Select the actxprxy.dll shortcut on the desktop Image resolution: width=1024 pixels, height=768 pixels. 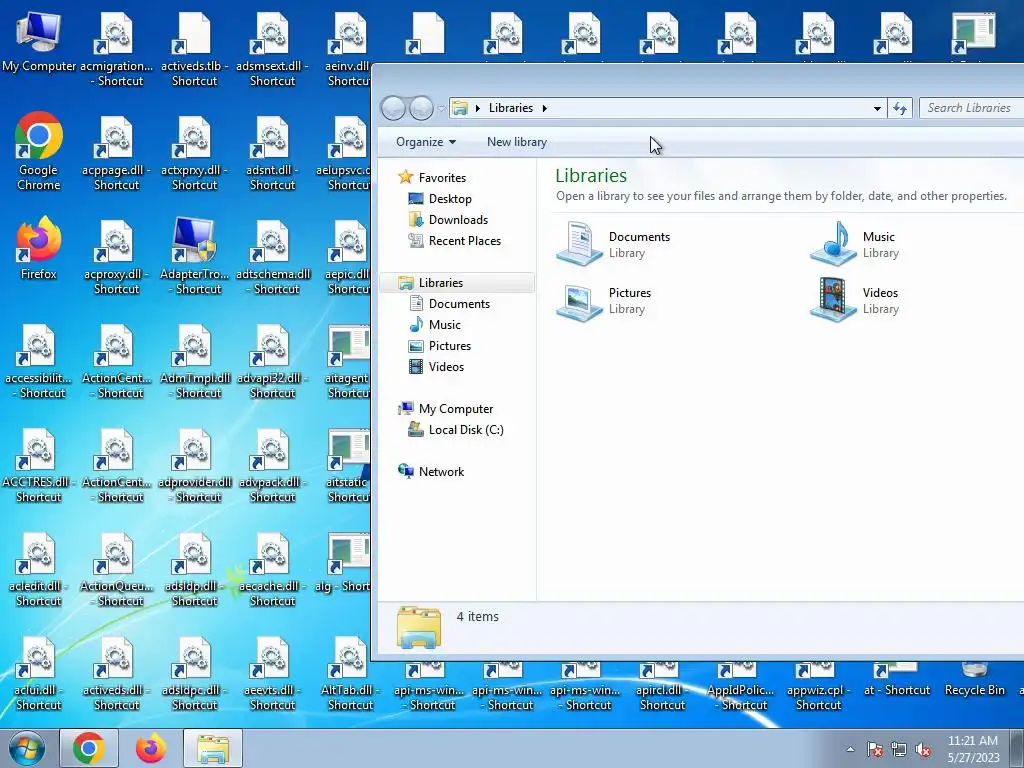[x=195, y=153]
